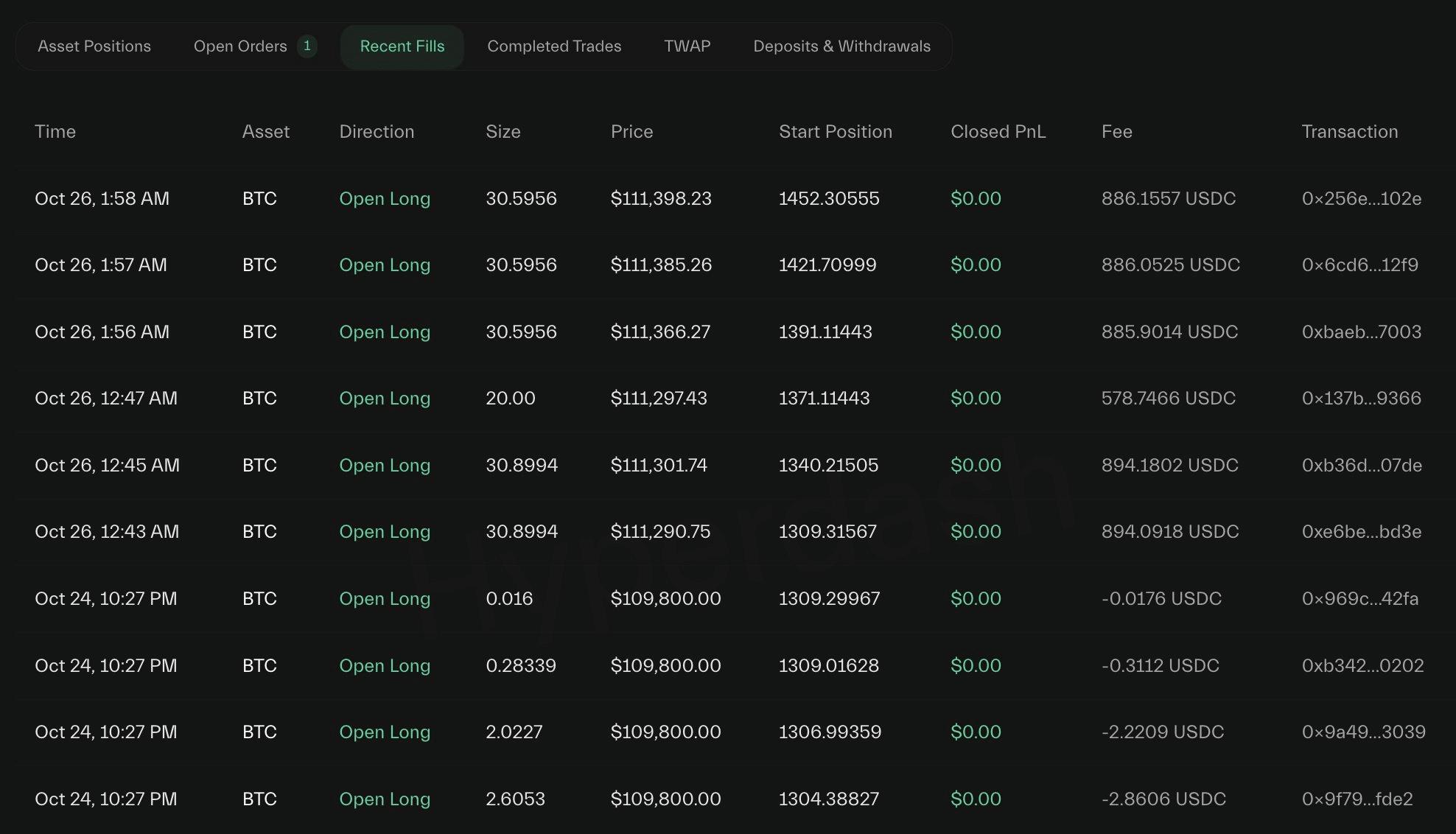
Task: Select the Recent Fills tab
Action: (x=402, y=46)
